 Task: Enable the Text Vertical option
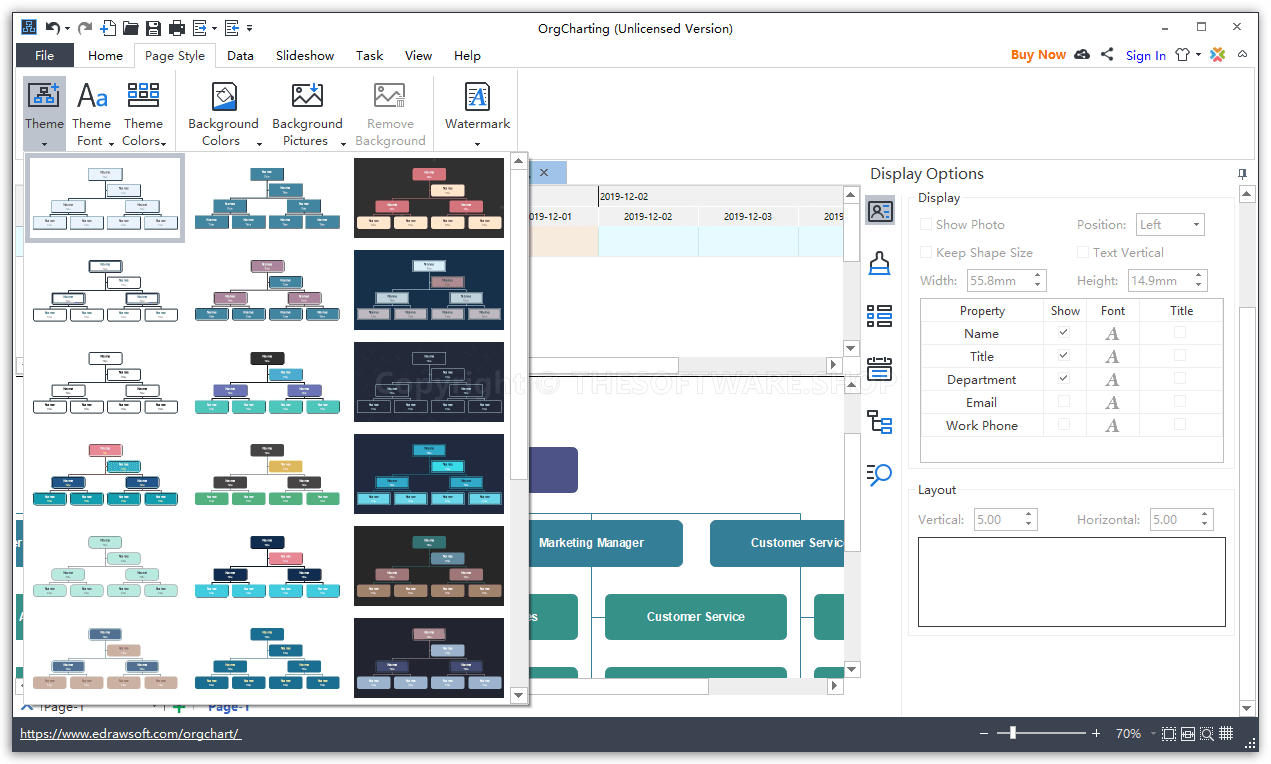1083,252
